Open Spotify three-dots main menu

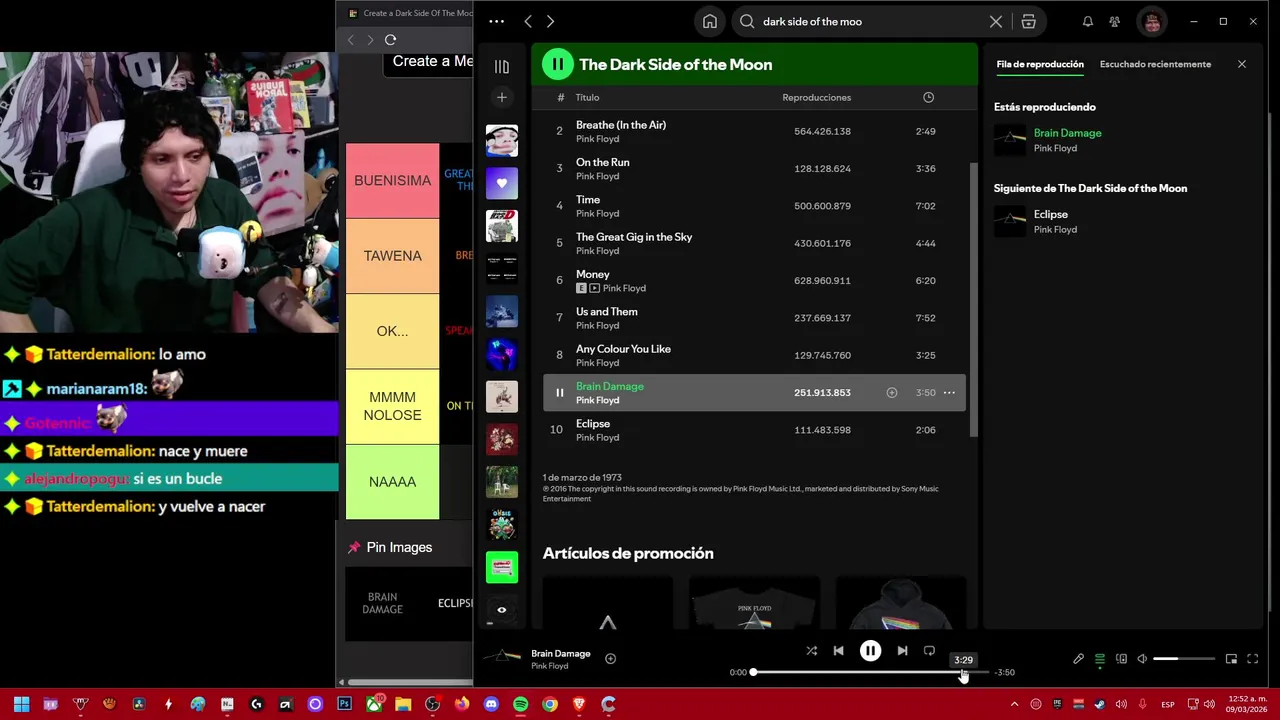497,21
